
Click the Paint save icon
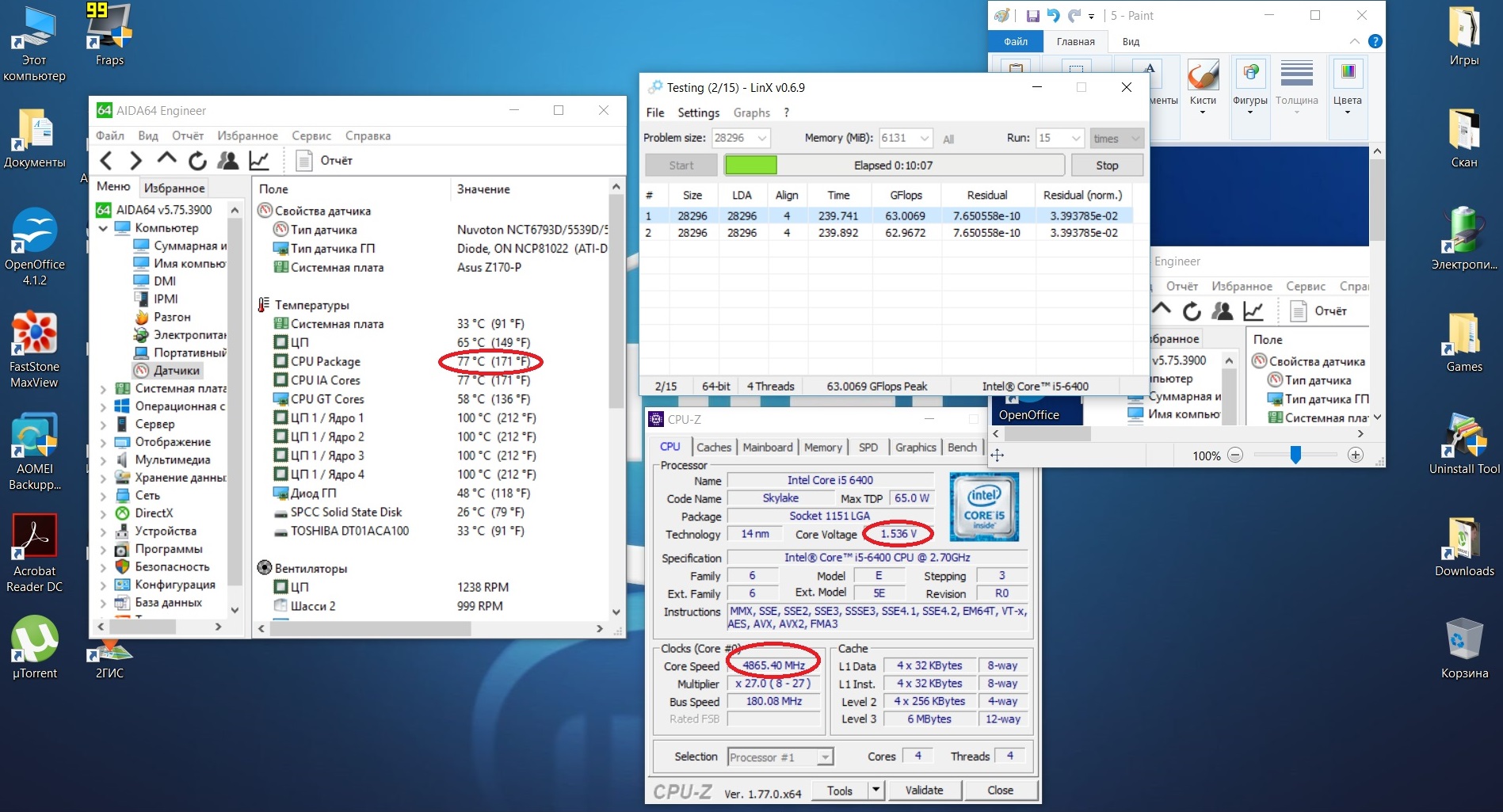tap(1032, 16)
